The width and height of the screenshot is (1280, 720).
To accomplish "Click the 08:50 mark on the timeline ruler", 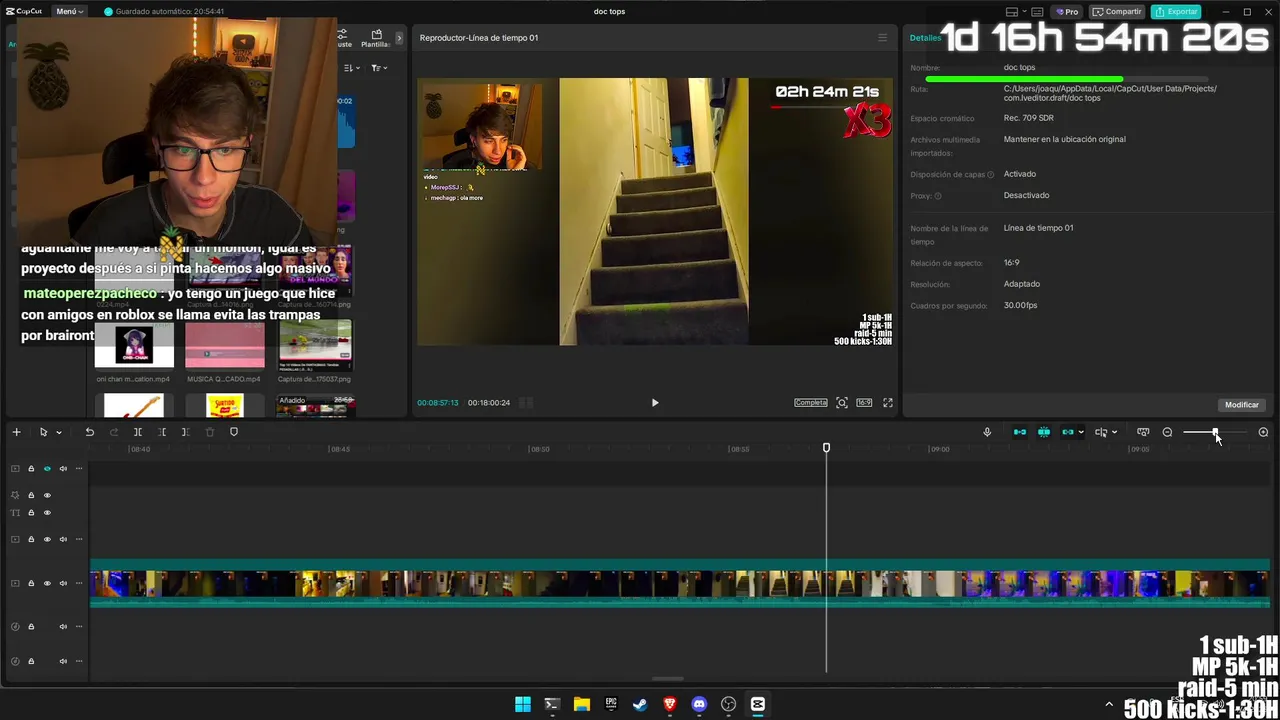I will coord(539,449).
